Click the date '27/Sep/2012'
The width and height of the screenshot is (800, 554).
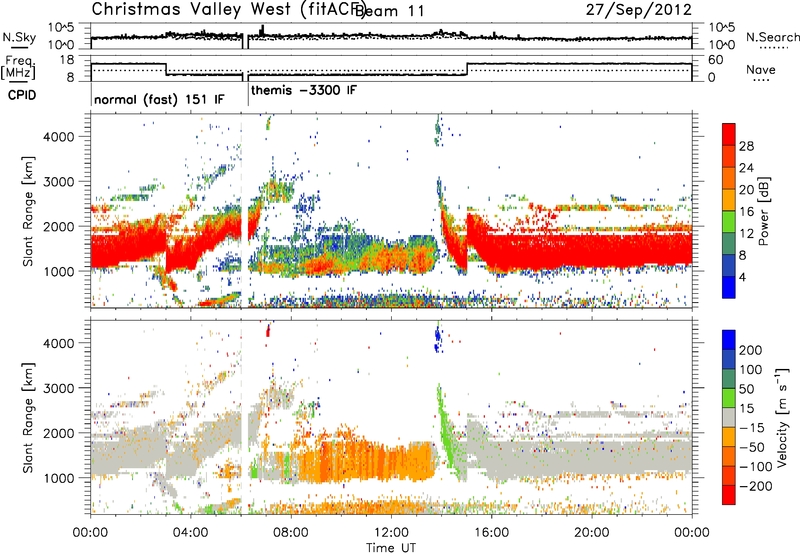(x=638, y=10)
